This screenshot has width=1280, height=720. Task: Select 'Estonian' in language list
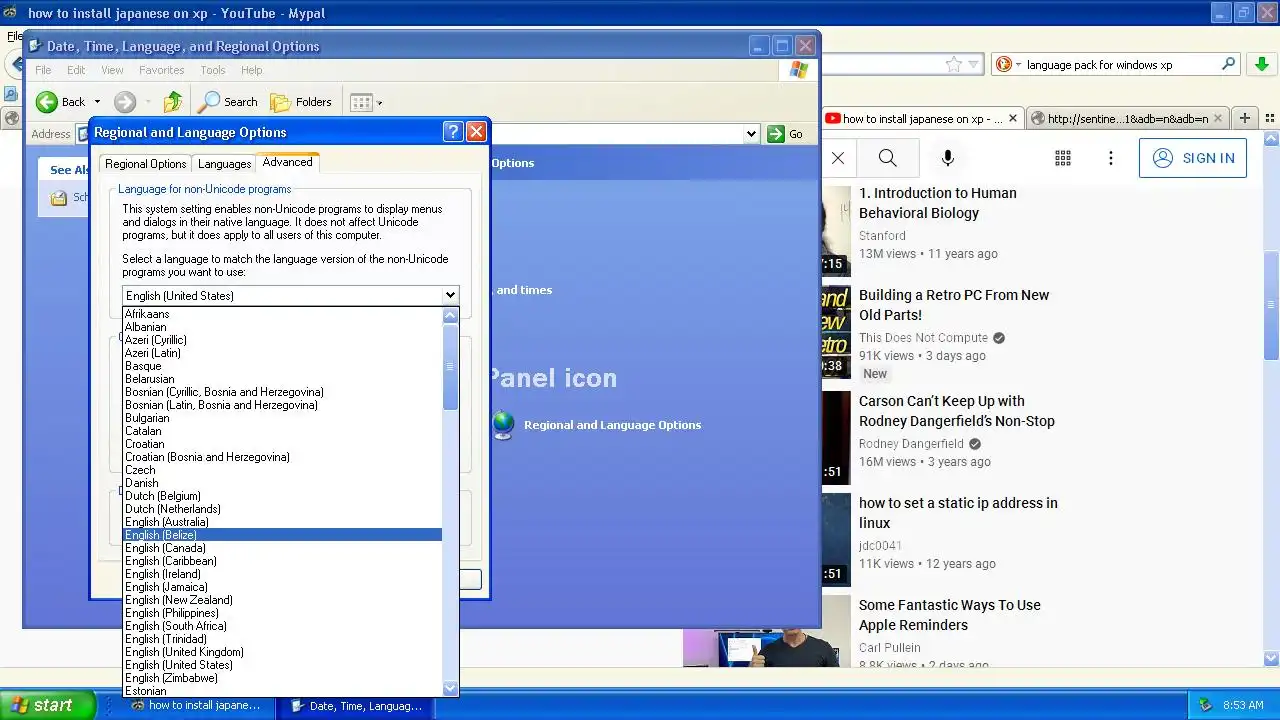click(282, 691)
